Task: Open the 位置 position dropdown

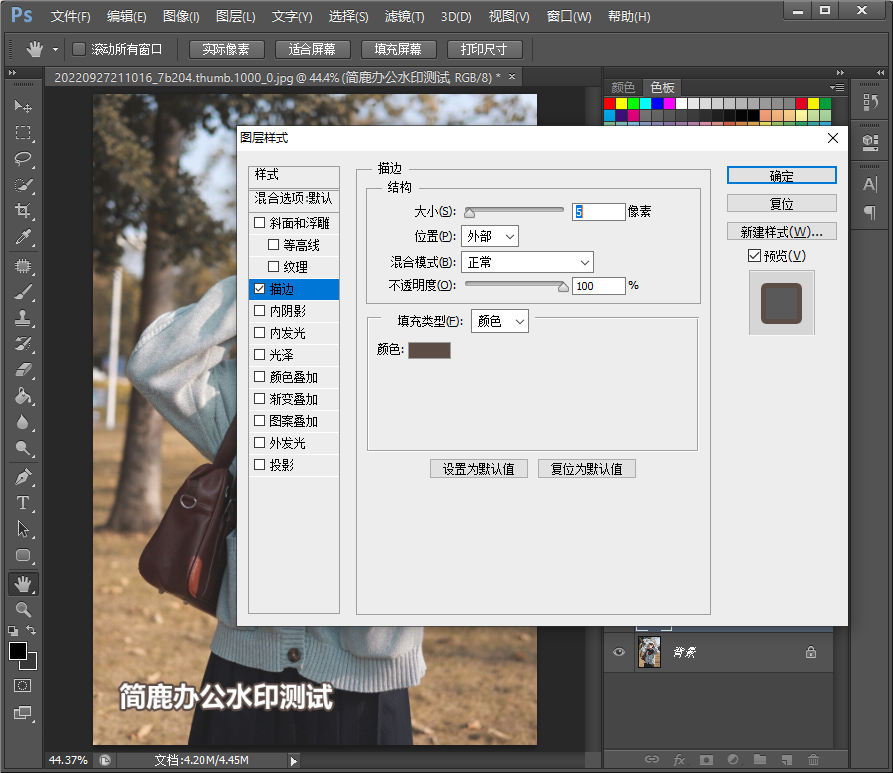Action: tap(490, 236)
